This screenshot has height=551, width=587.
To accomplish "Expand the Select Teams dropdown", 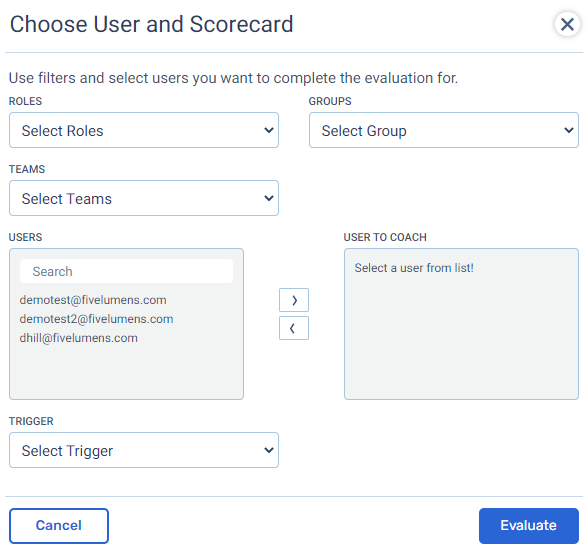I will (x=144, y=198).
